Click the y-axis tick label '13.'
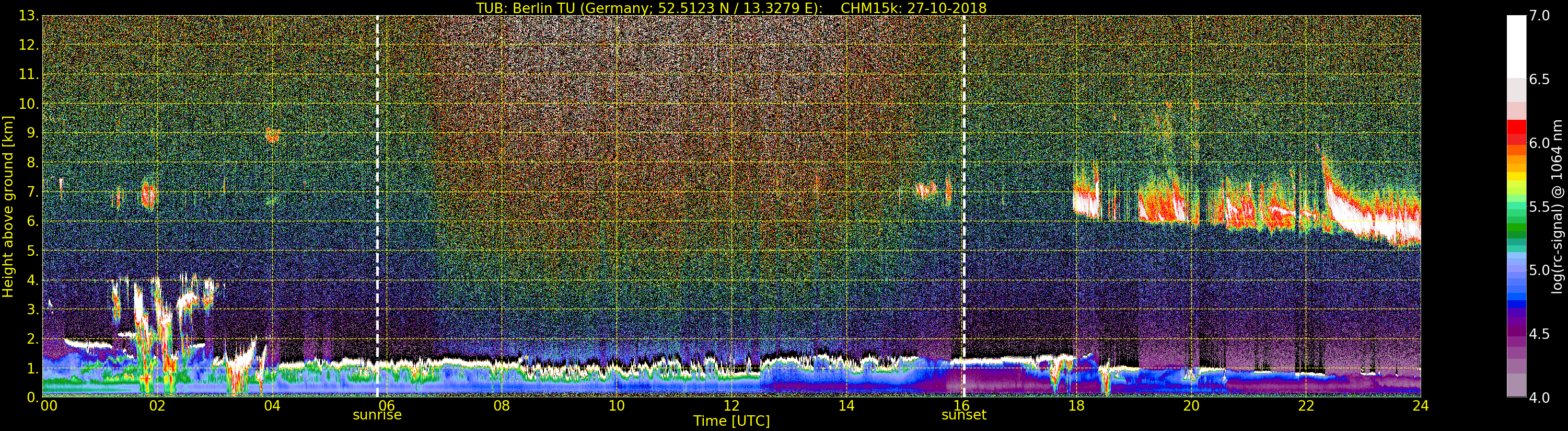The width and height of the screenshot is (1568, 431). (29, 16)
